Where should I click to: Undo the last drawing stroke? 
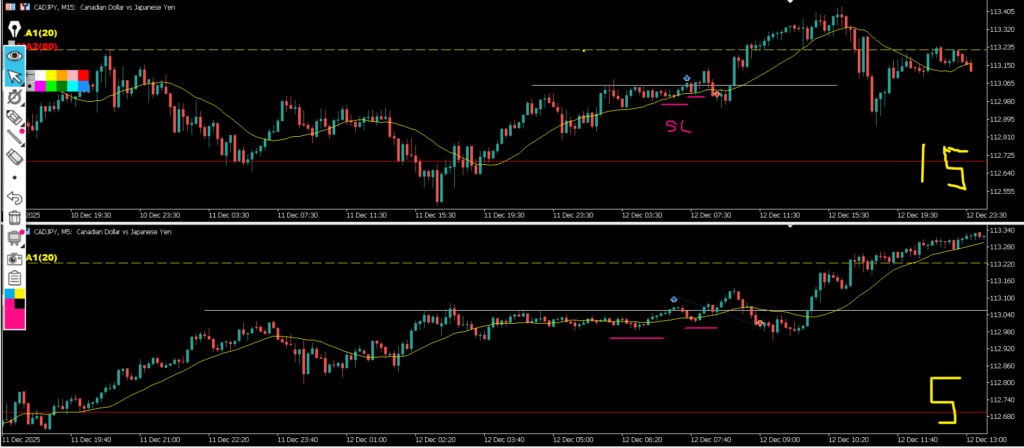tap(14, 198)
